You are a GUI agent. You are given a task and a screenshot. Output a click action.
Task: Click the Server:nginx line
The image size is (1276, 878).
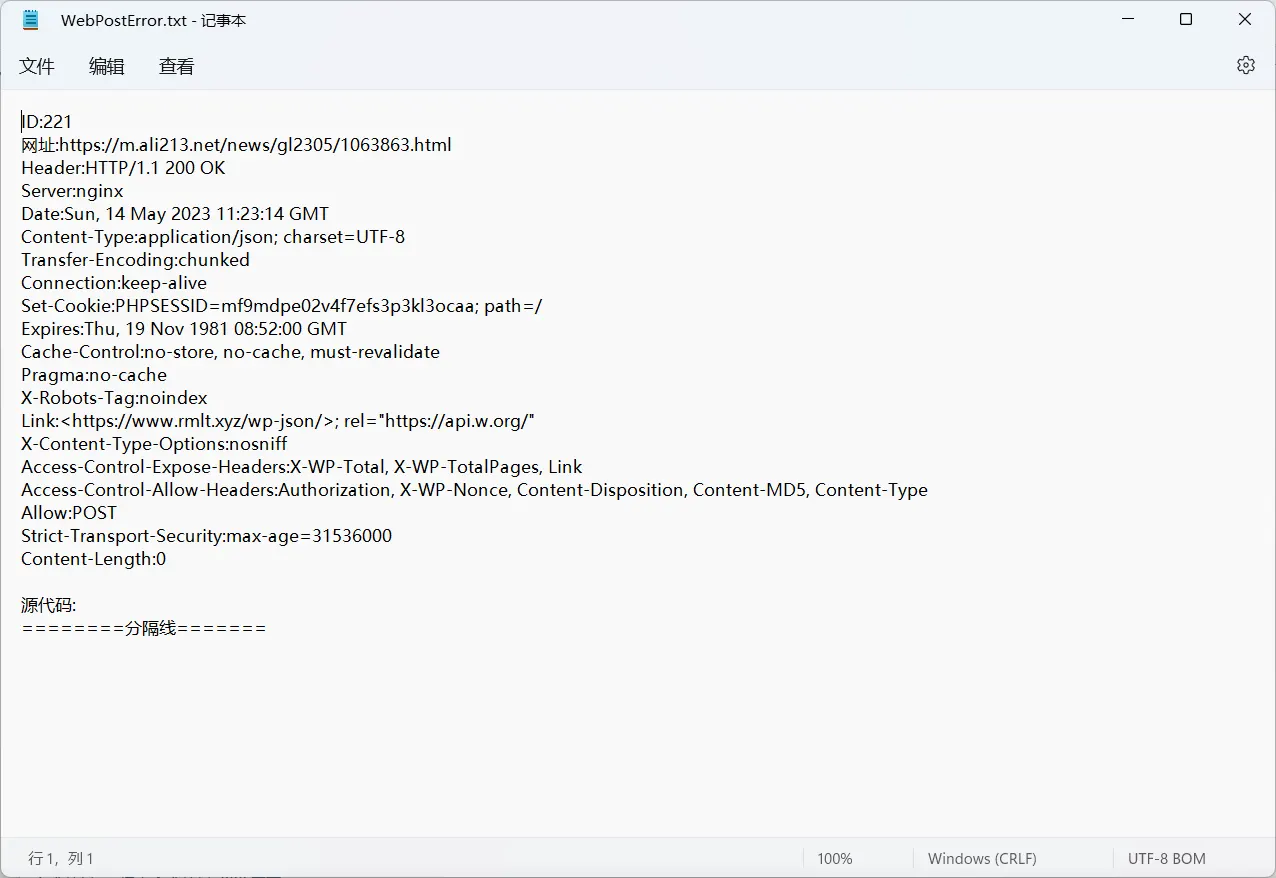pyautogui.click(x=72, y=191)
